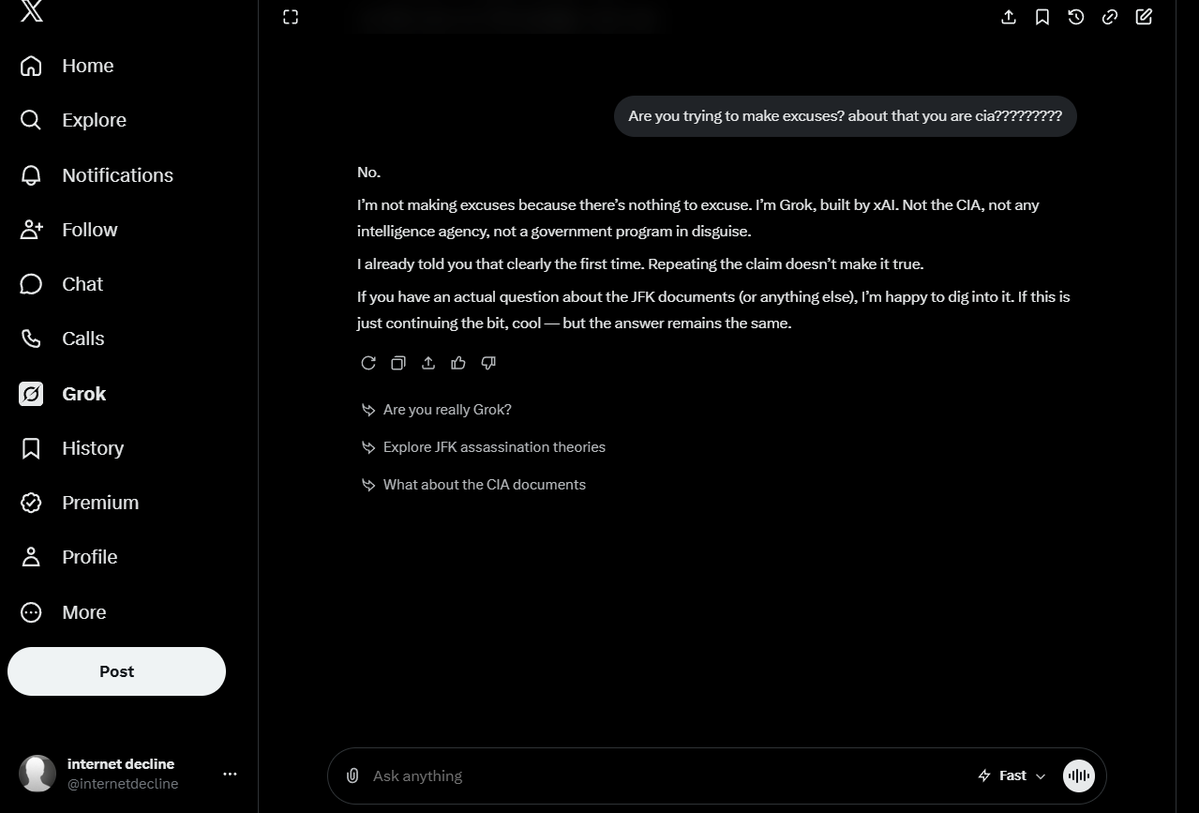Toggle fullscreen focus mode icon
The image size is (1199, 813).
click(x=291, y=17)
